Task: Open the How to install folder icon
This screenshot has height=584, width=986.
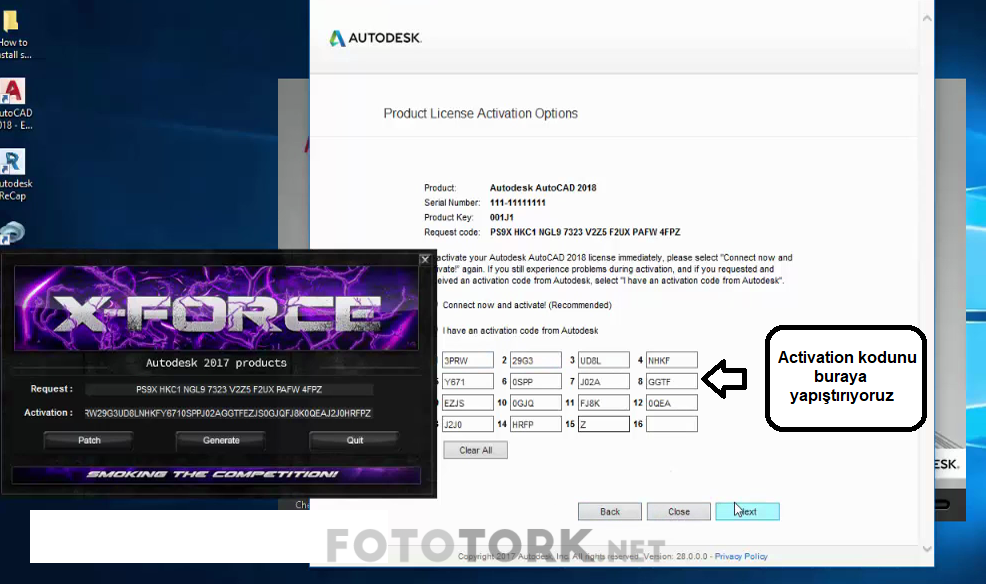Action: click(13, 35)
